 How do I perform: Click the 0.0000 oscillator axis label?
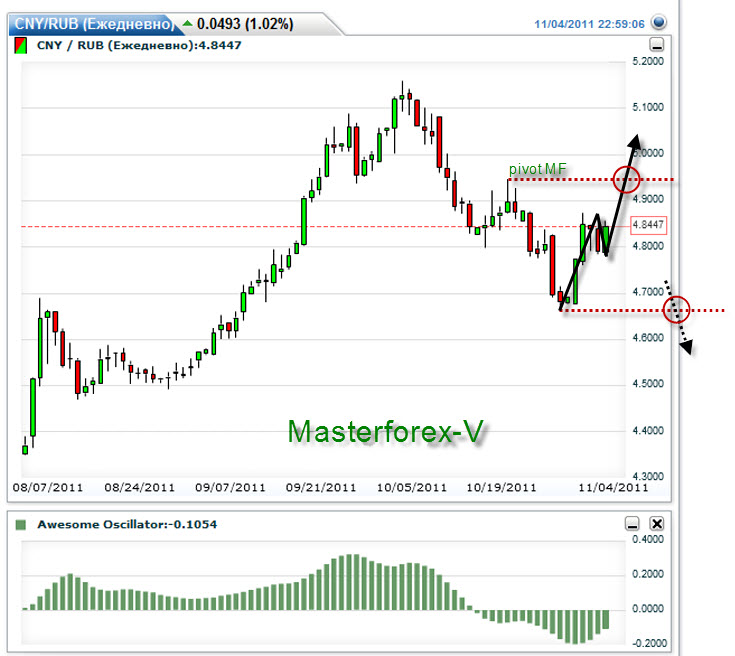(648, 609)
